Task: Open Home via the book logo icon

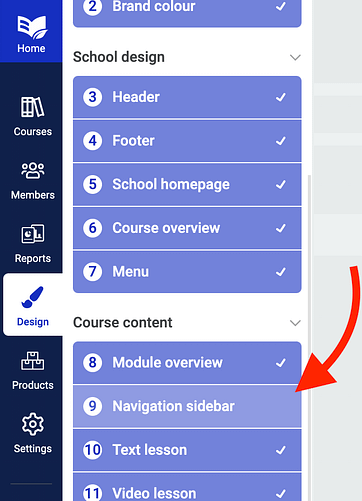Action: tap(32, 27)
